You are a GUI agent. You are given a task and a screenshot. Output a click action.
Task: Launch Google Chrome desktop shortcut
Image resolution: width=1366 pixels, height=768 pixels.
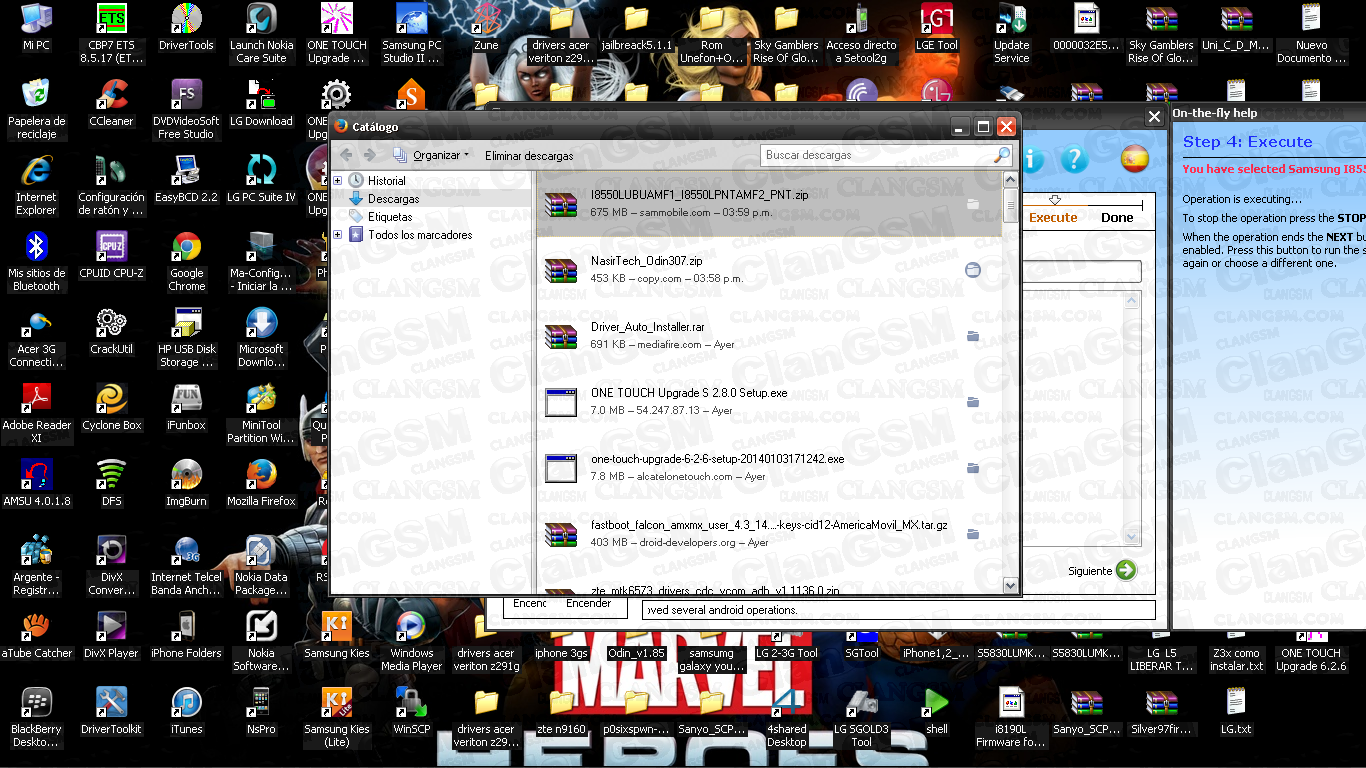click(x=186, y=262)
